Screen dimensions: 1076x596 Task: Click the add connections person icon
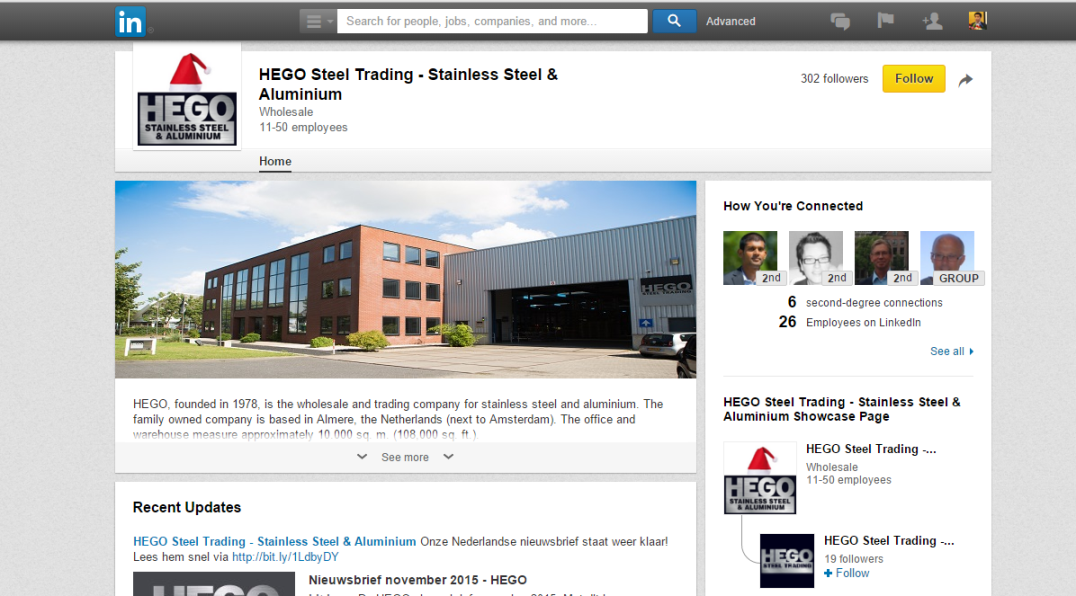pos(932,21)
